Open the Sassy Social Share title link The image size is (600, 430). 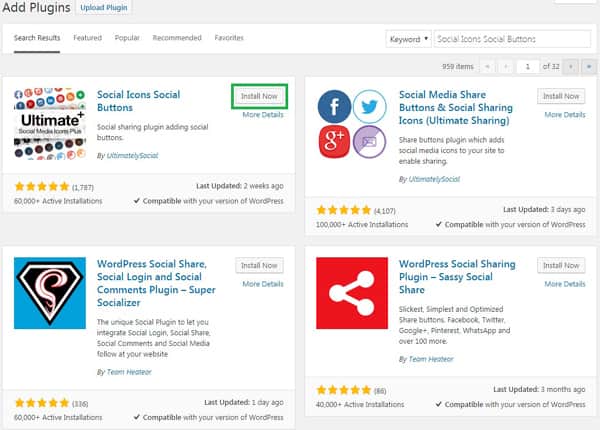(457, 277)
